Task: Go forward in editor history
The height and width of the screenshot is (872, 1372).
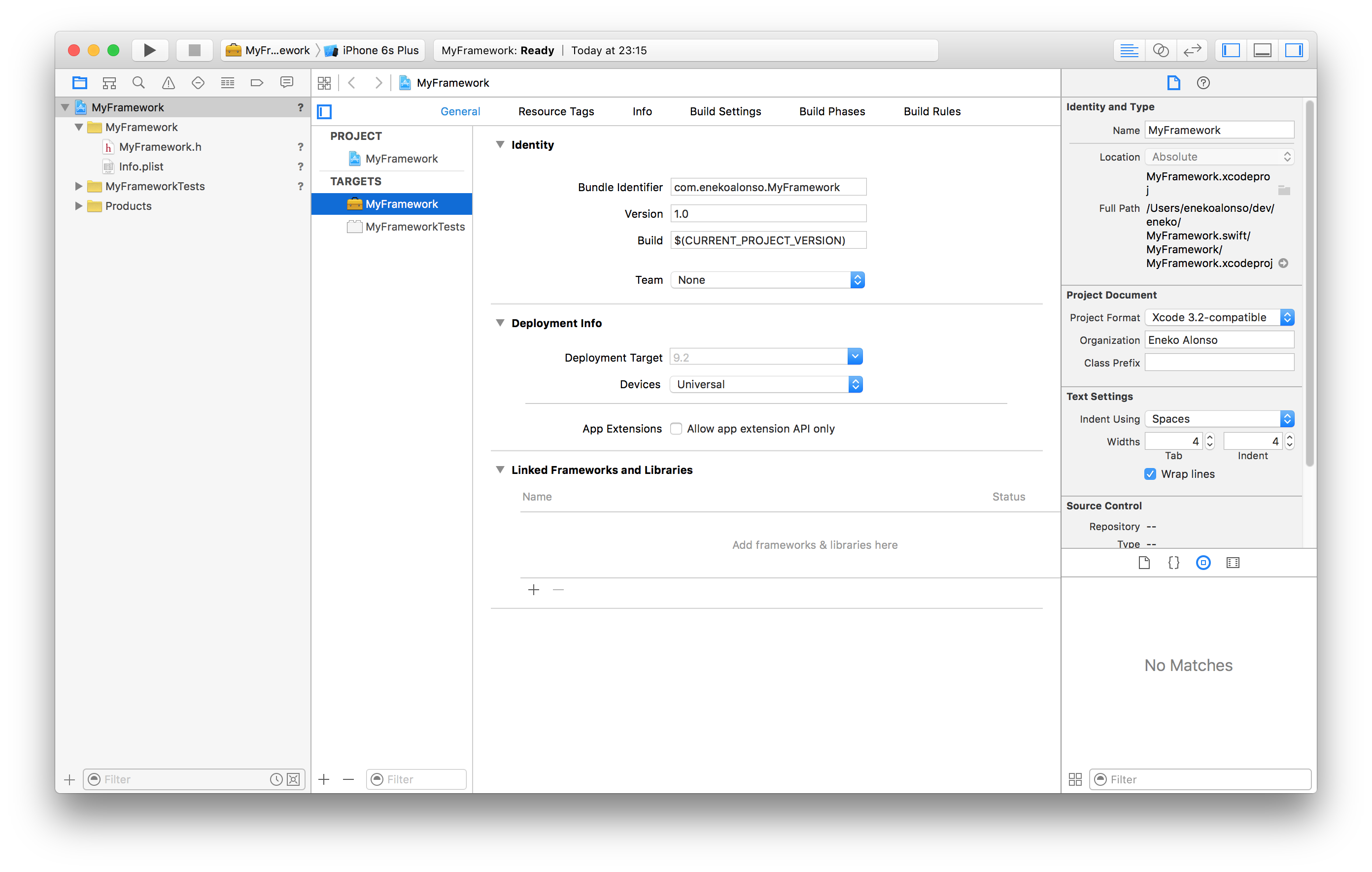Action: tap(378, 83)
